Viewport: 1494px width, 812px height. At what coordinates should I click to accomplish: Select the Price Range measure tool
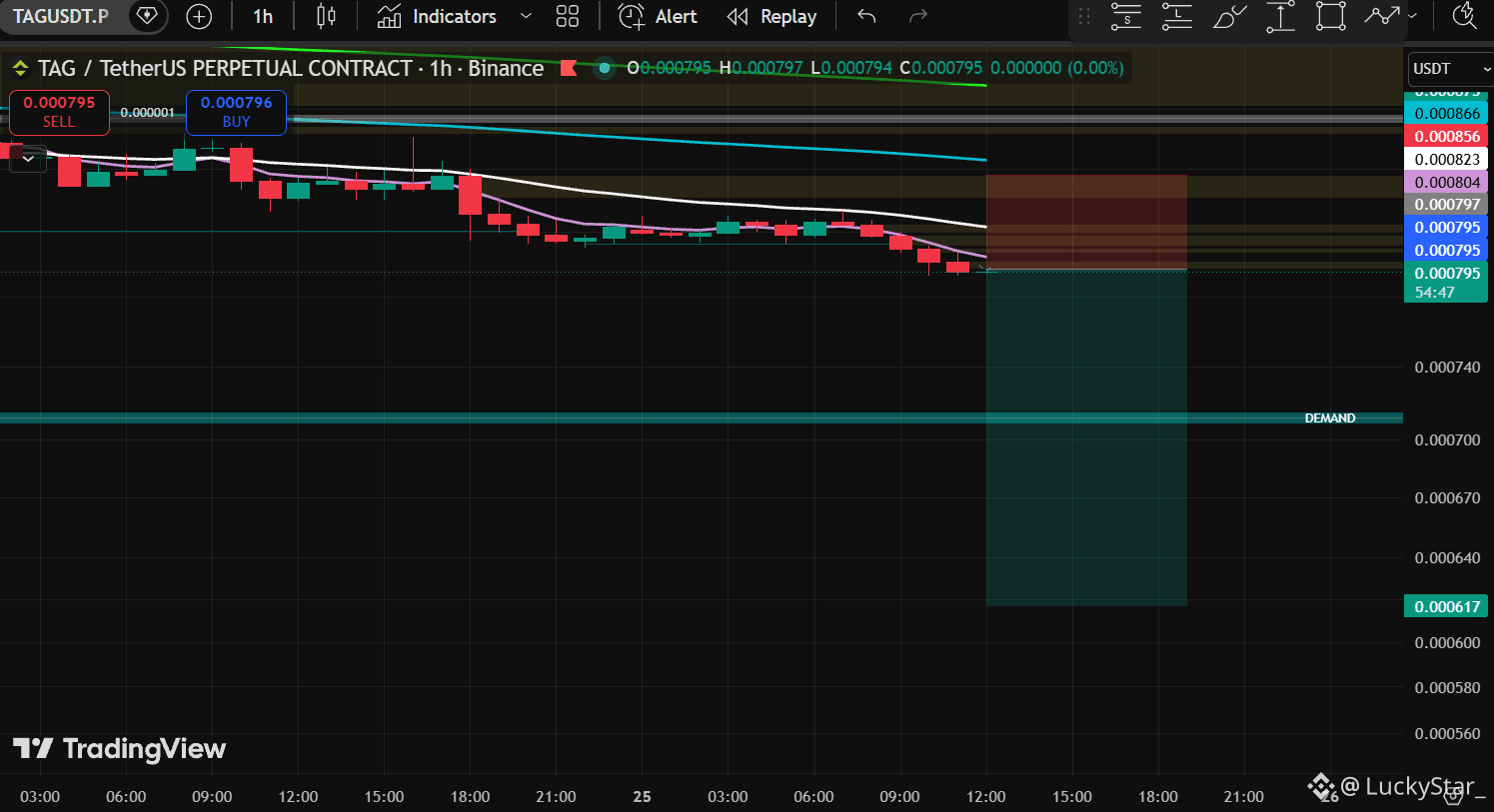pyautogui.click(x=1280, y=16)
